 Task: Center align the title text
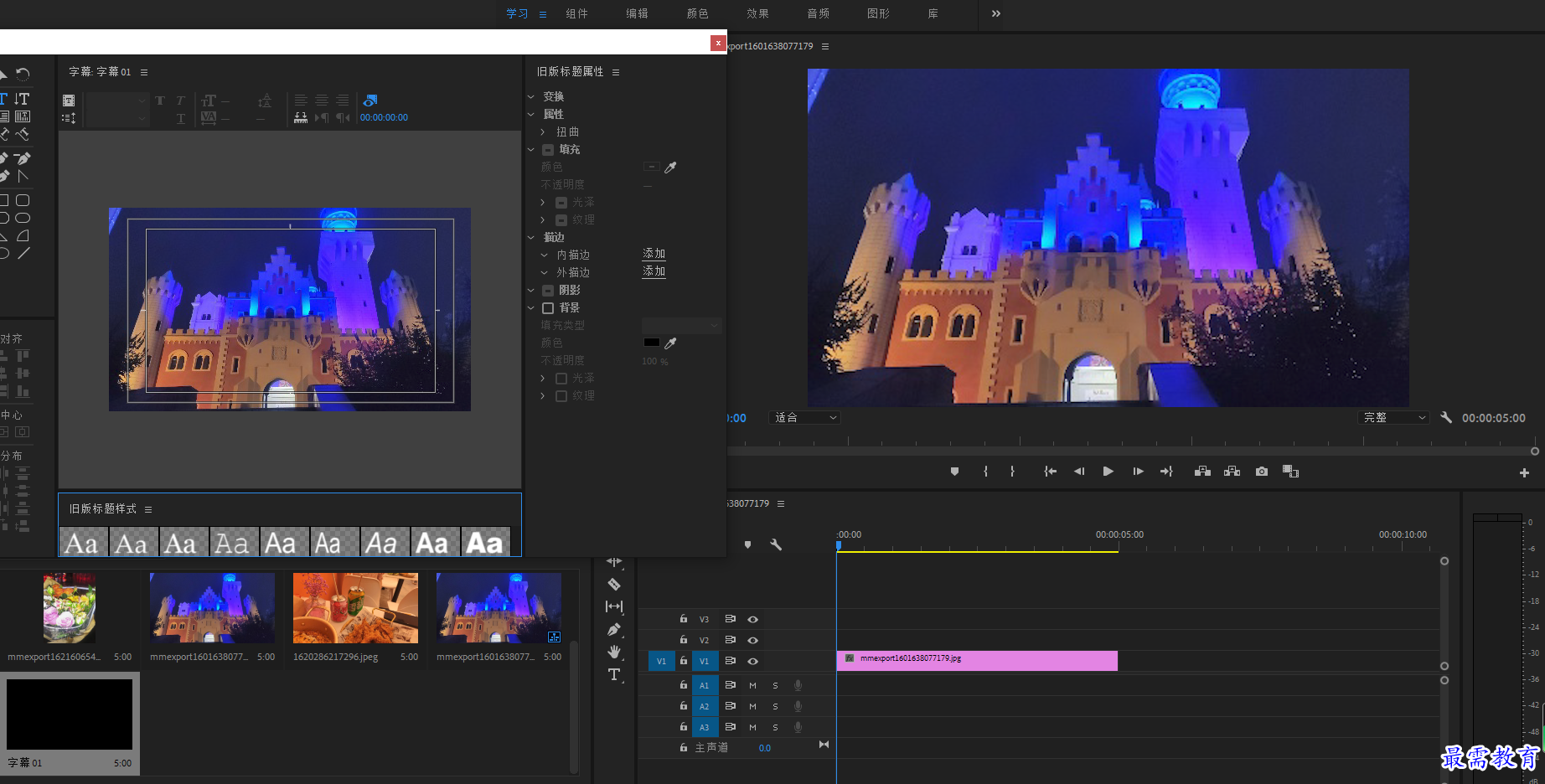pyautogui.click(x=322, y=100)
